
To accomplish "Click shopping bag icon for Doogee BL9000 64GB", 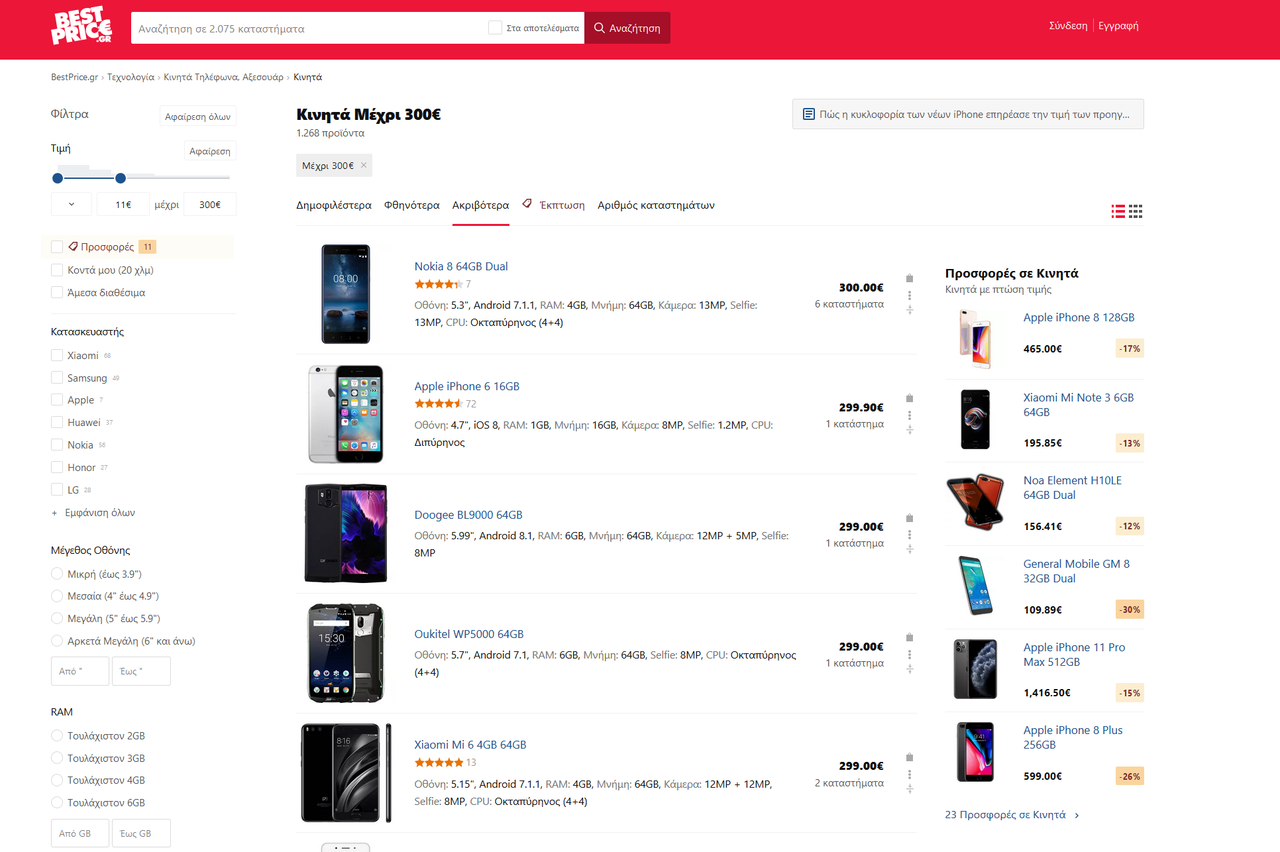I will click(x=909, y=518).
